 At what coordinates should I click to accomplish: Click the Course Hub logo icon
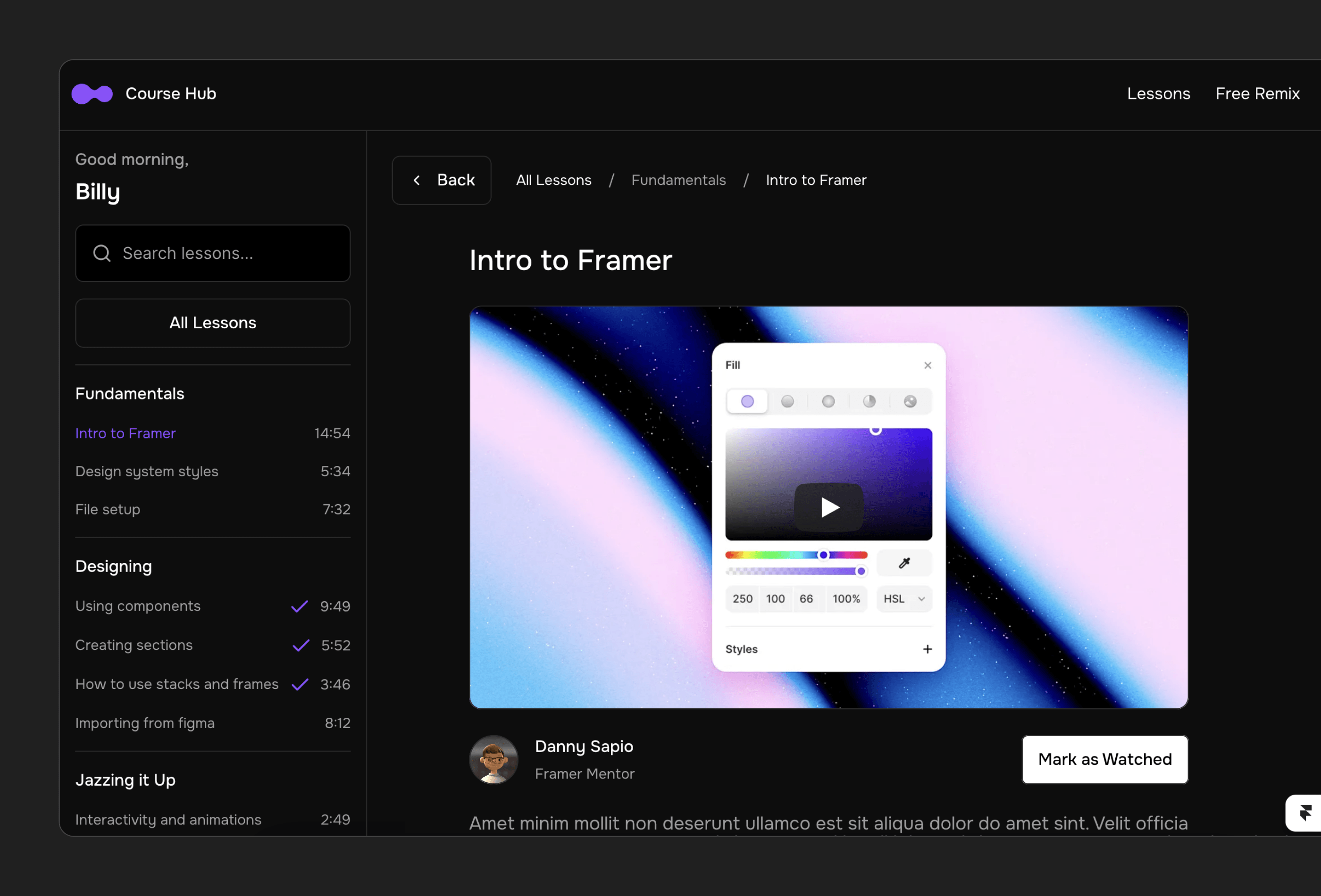[92, 92]
